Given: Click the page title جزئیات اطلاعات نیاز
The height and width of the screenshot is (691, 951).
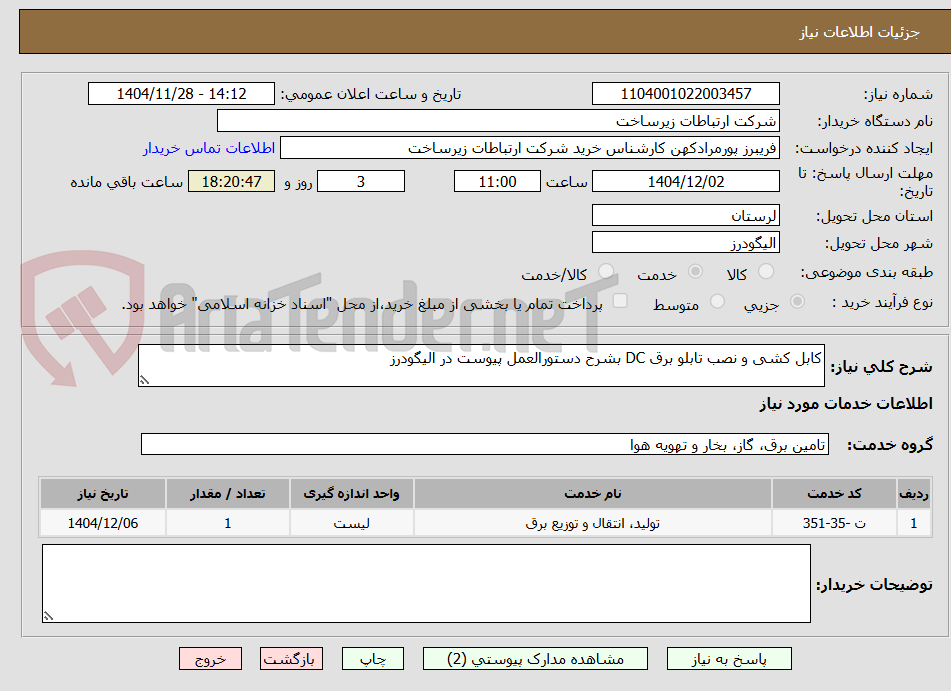Looking at the screenshot, I should pos(859,32).
